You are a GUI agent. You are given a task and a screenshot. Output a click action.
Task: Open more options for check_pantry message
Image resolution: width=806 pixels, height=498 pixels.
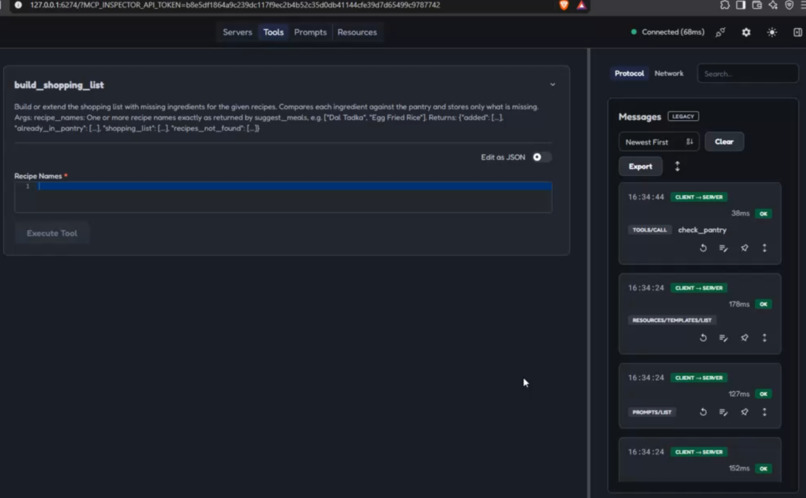pyautogui.click(x=764, y=248)
